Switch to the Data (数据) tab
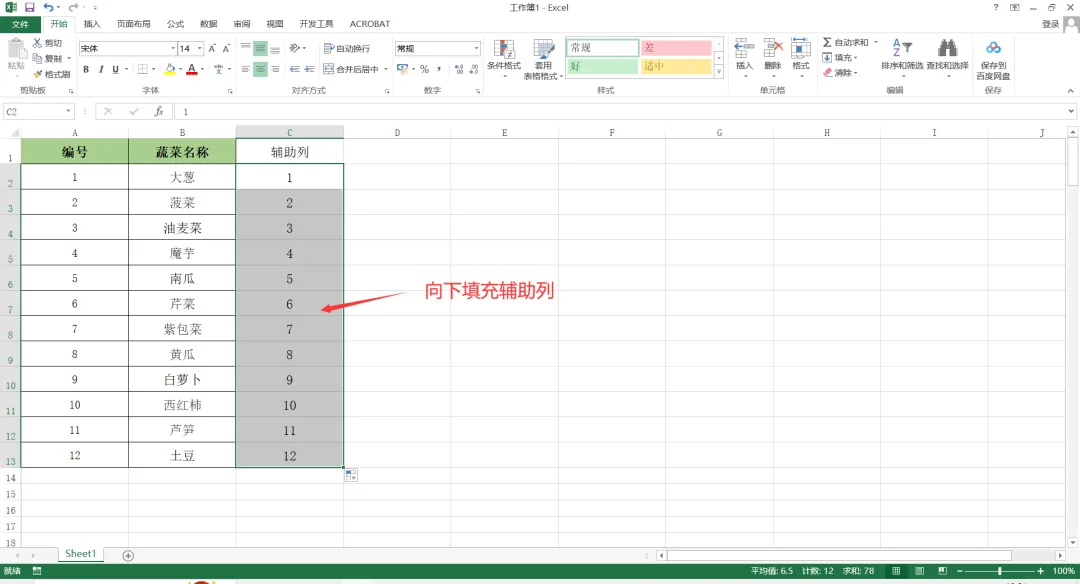The height and width of the screenshot is (584, 1080). click(x=209, y=24)
